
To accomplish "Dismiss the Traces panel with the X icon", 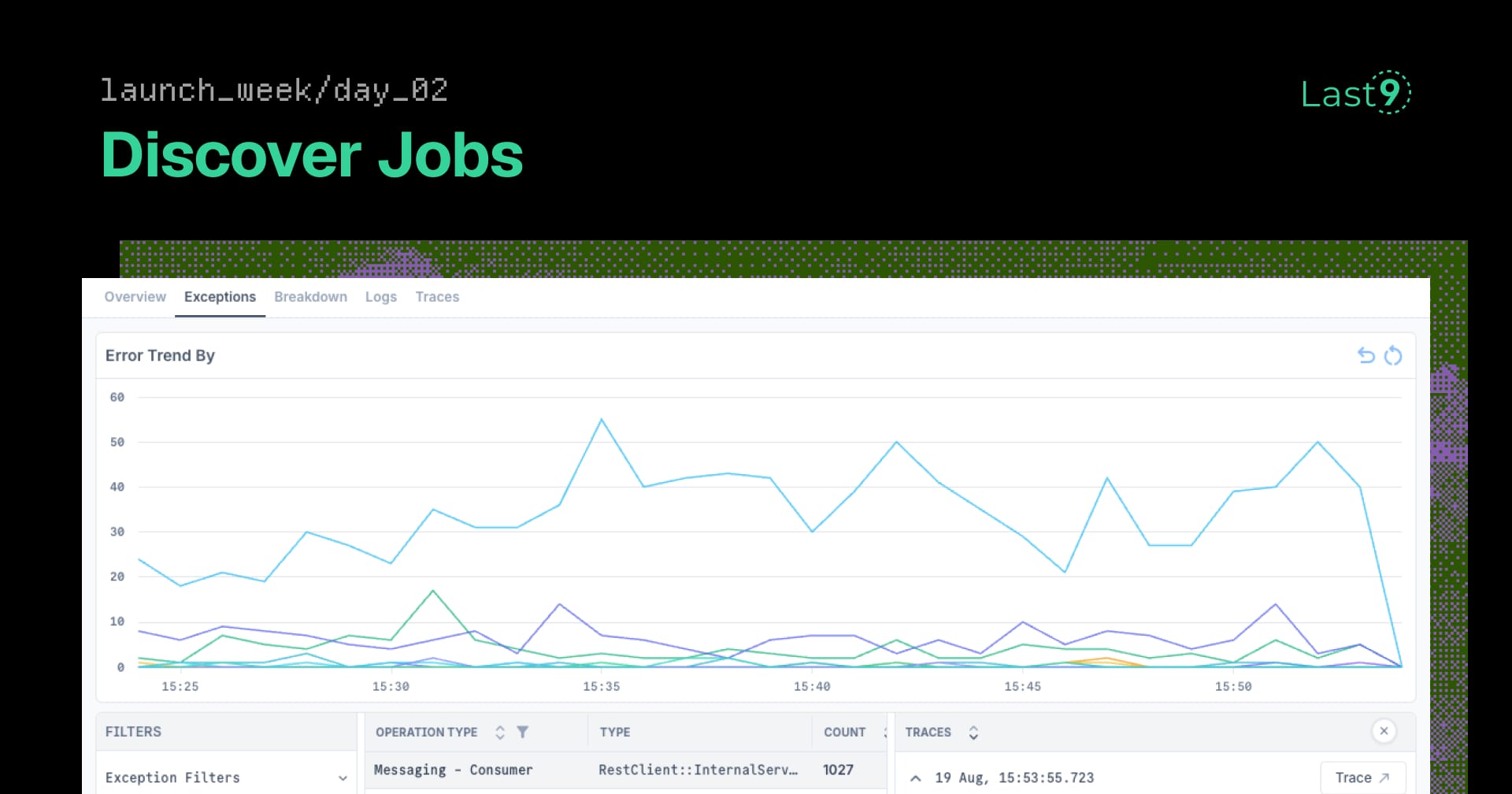I will 1384,731.
